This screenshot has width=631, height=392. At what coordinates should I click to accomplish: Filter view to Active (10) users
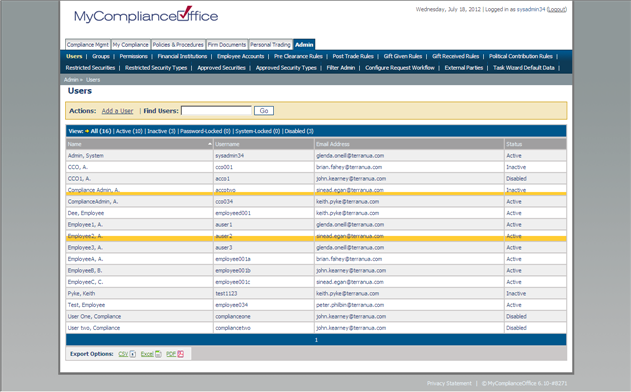129,131
